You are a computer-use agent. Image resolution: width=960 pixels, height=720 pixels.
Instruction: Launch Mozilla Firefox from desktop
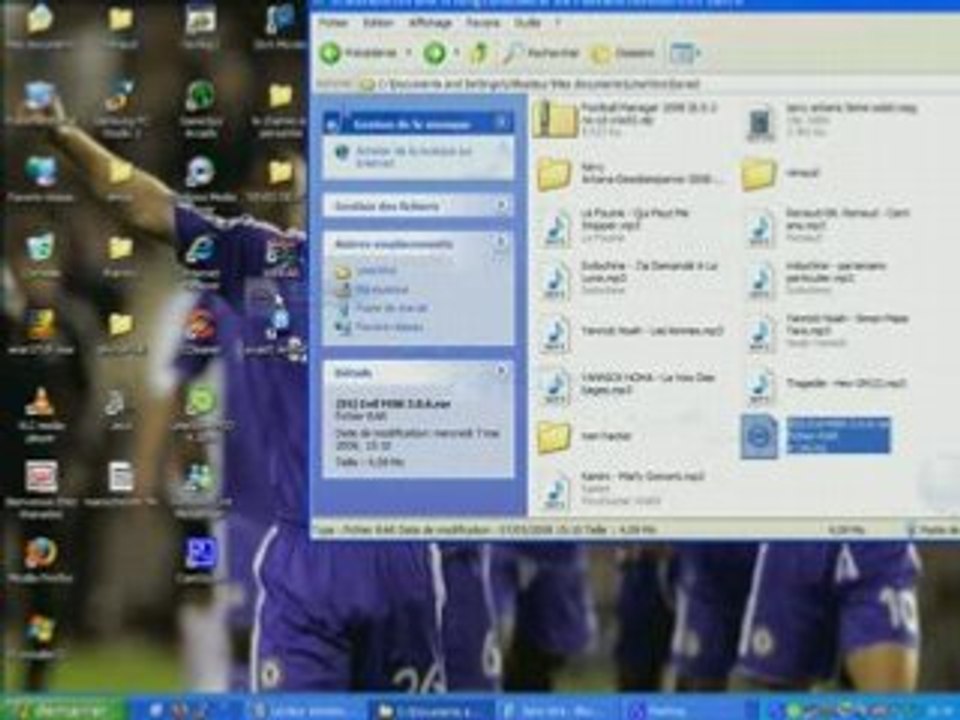pos(40,560)
